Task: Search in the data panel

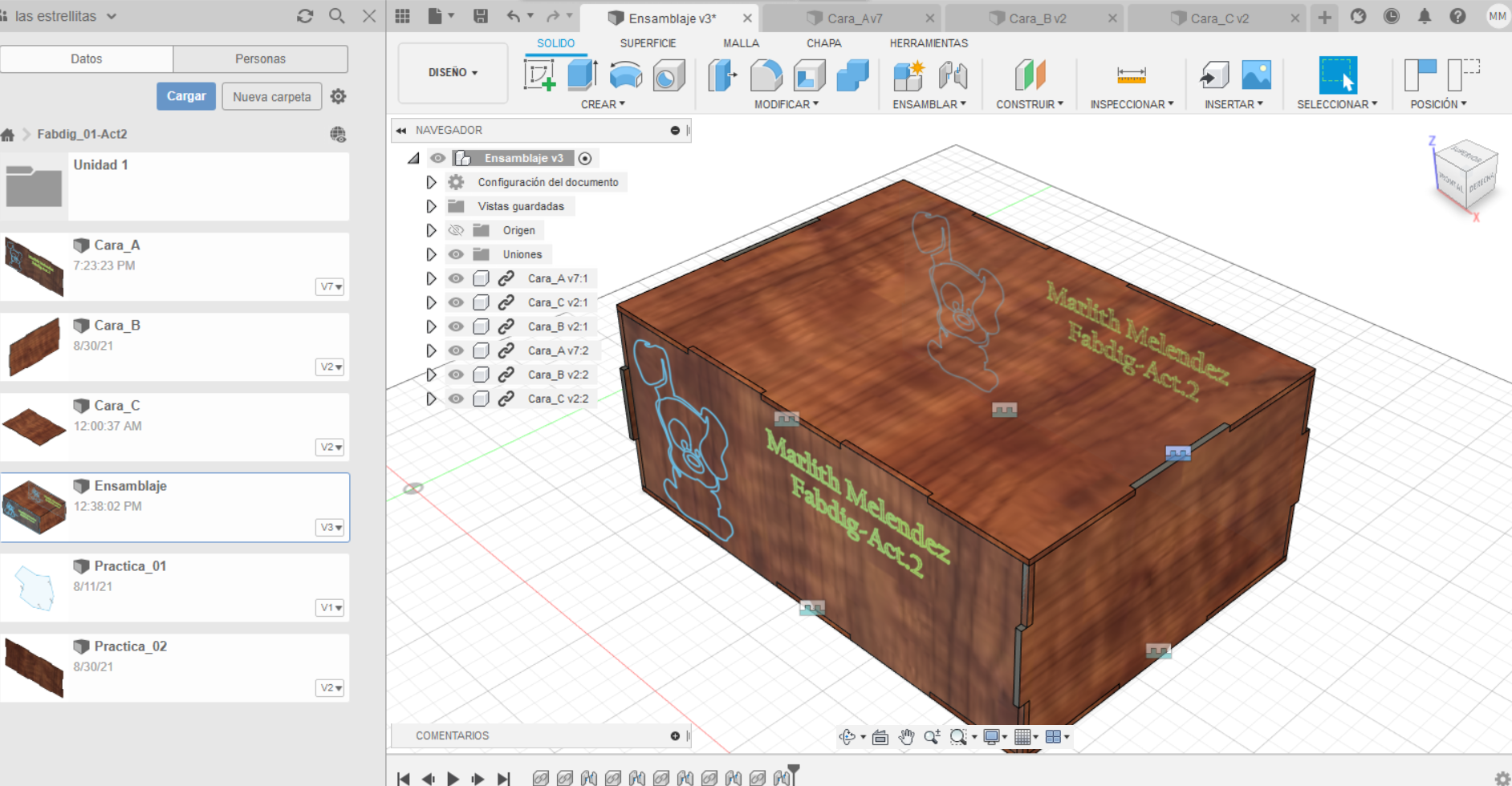Action: [x=337, y=16]
